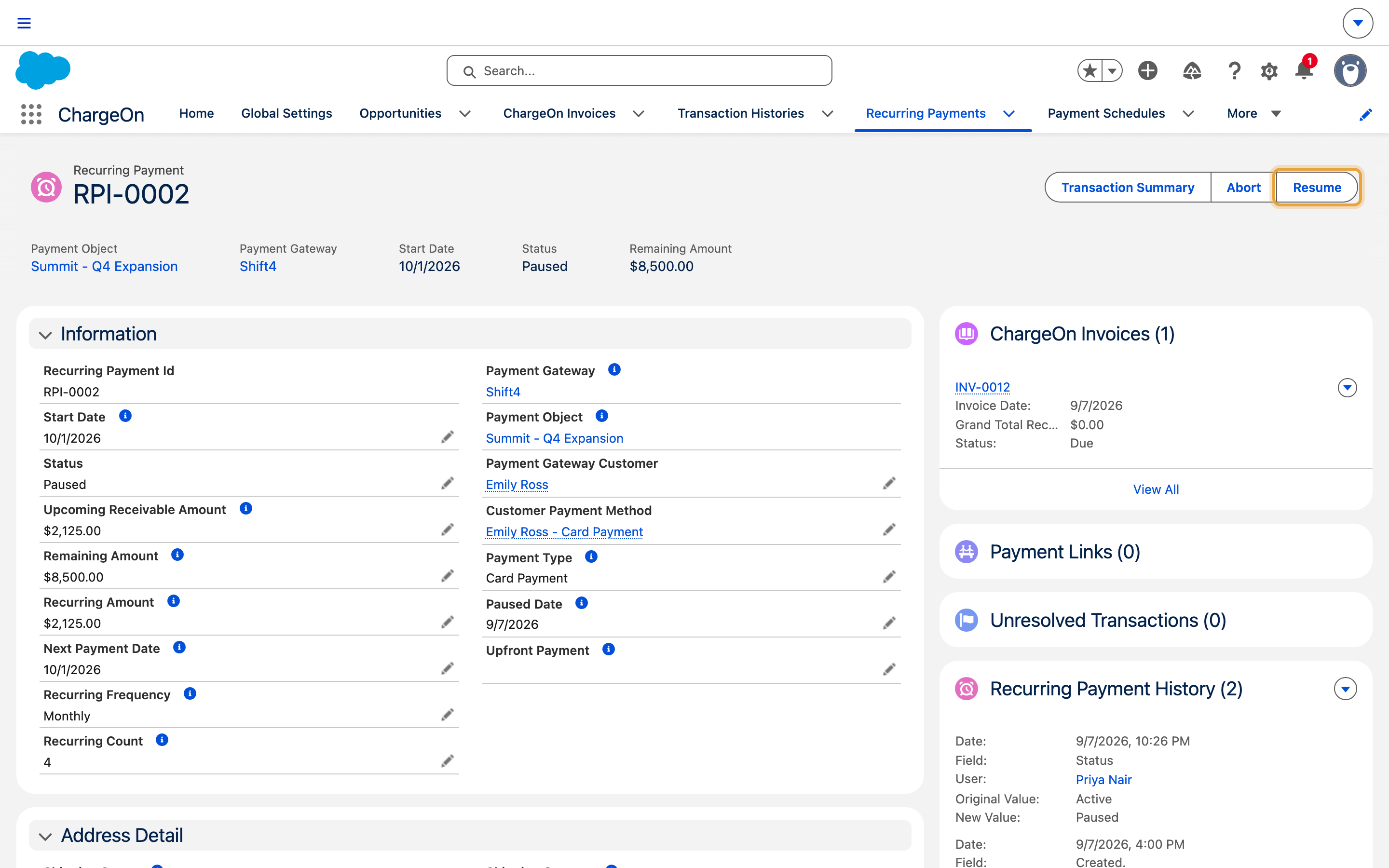
Task: Show info tooltip for Payment Gateway
Action: (614, 370)
